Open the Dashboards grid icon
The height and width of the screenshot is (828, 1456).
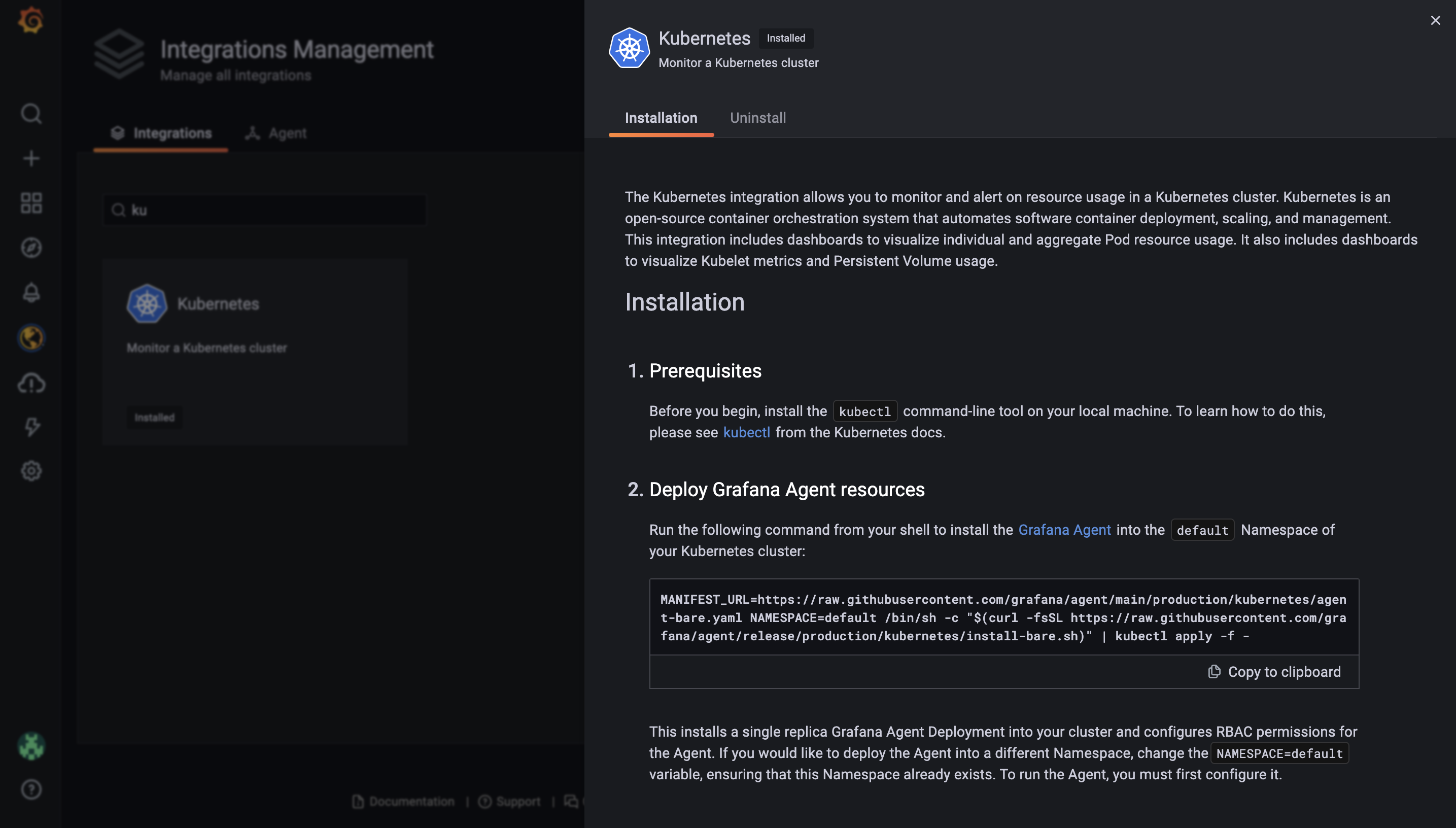(x=31, y=203)
